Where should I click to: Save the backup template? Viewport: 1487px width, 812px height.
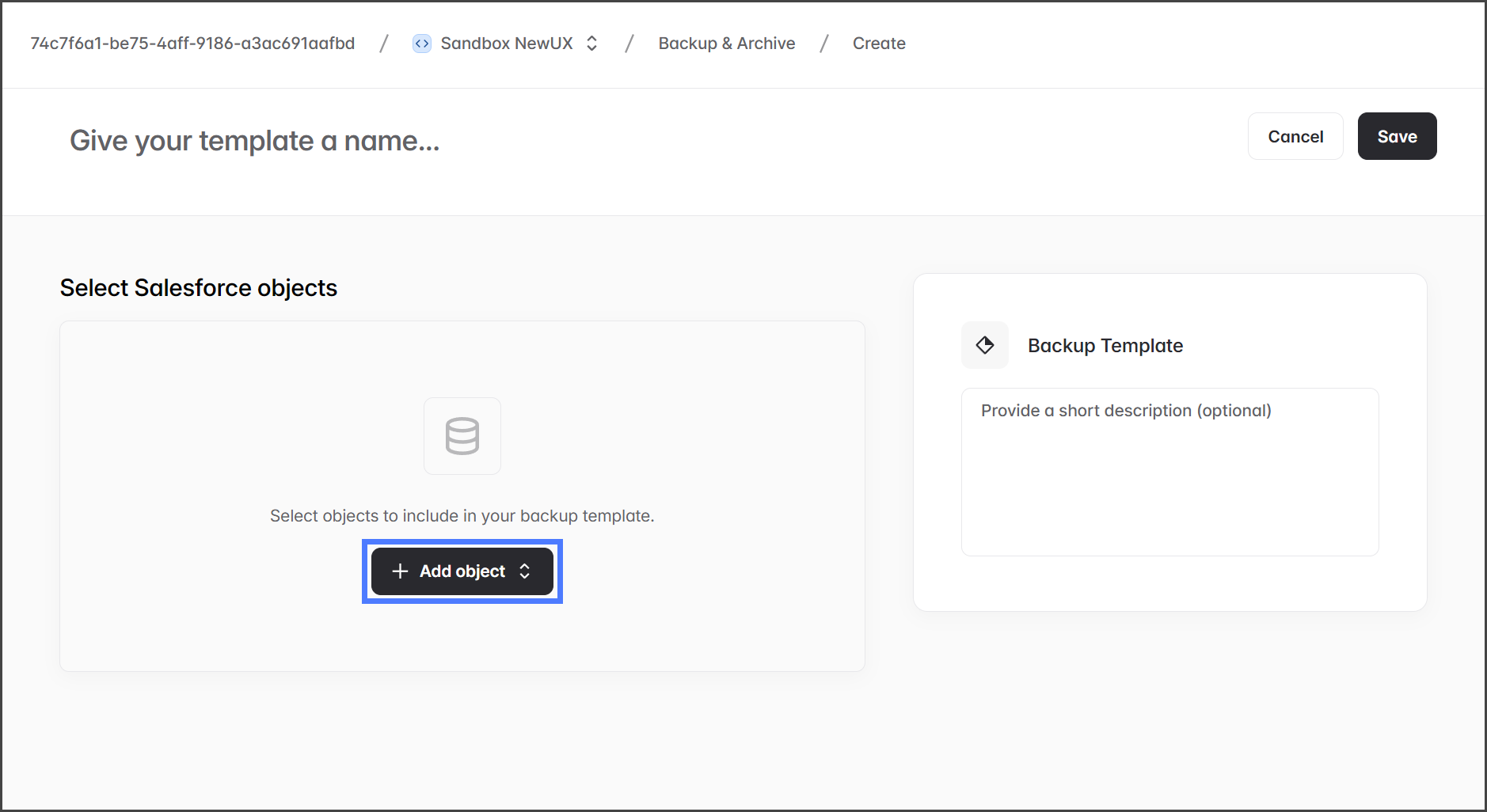pos(1397,136)
